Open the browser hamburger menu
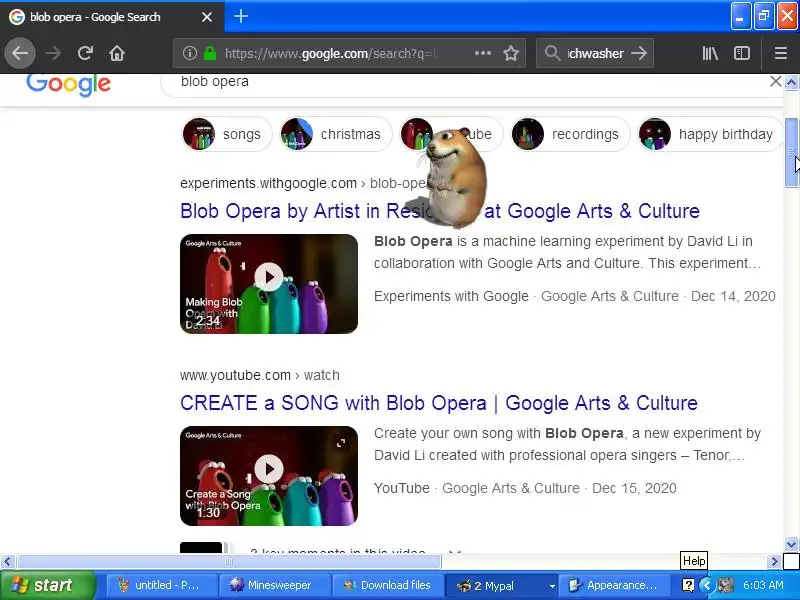The image size is (800, 600). click(781, 53)
